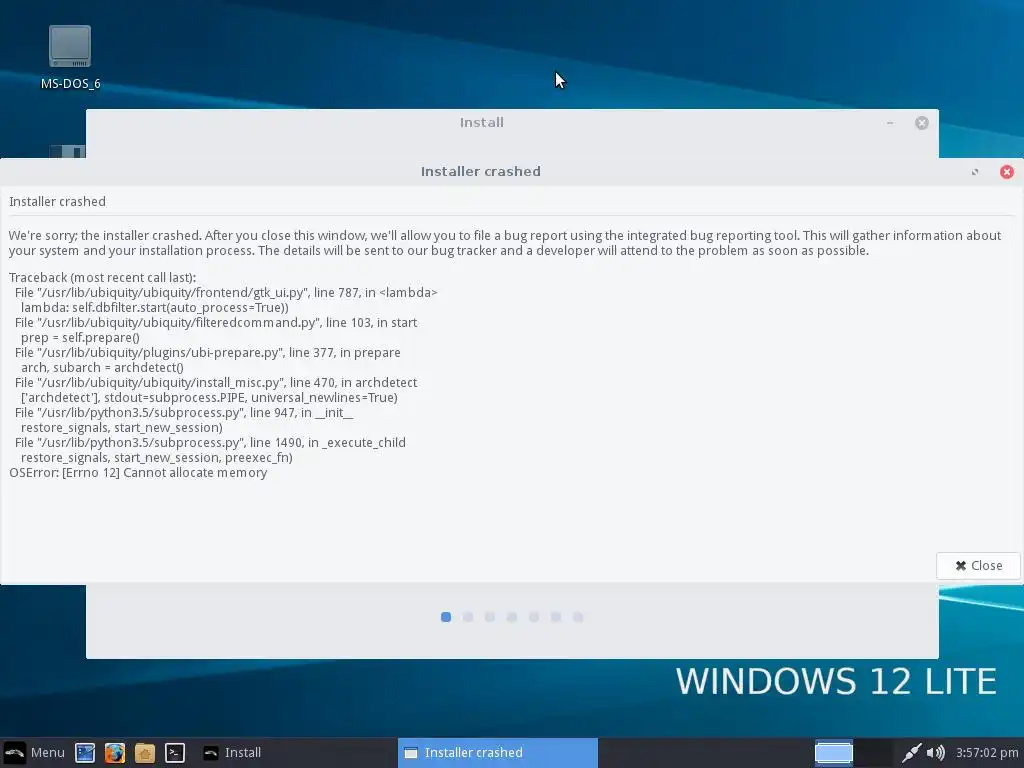Click the 'Installer crashed' heading label
The width and height of the screenshot is (1024, 768).
coord(57,202)
